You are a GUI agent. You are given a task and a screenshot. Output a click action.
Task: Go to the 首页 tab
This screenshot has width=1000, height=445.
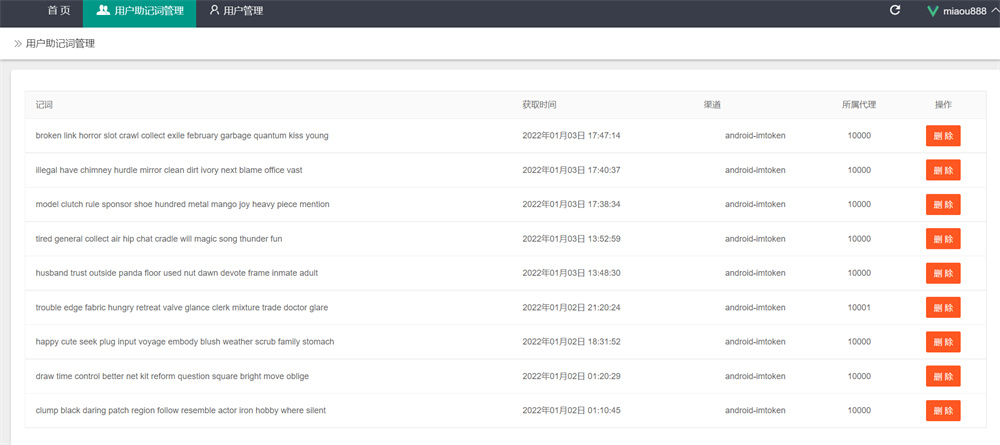pos(59,11)
